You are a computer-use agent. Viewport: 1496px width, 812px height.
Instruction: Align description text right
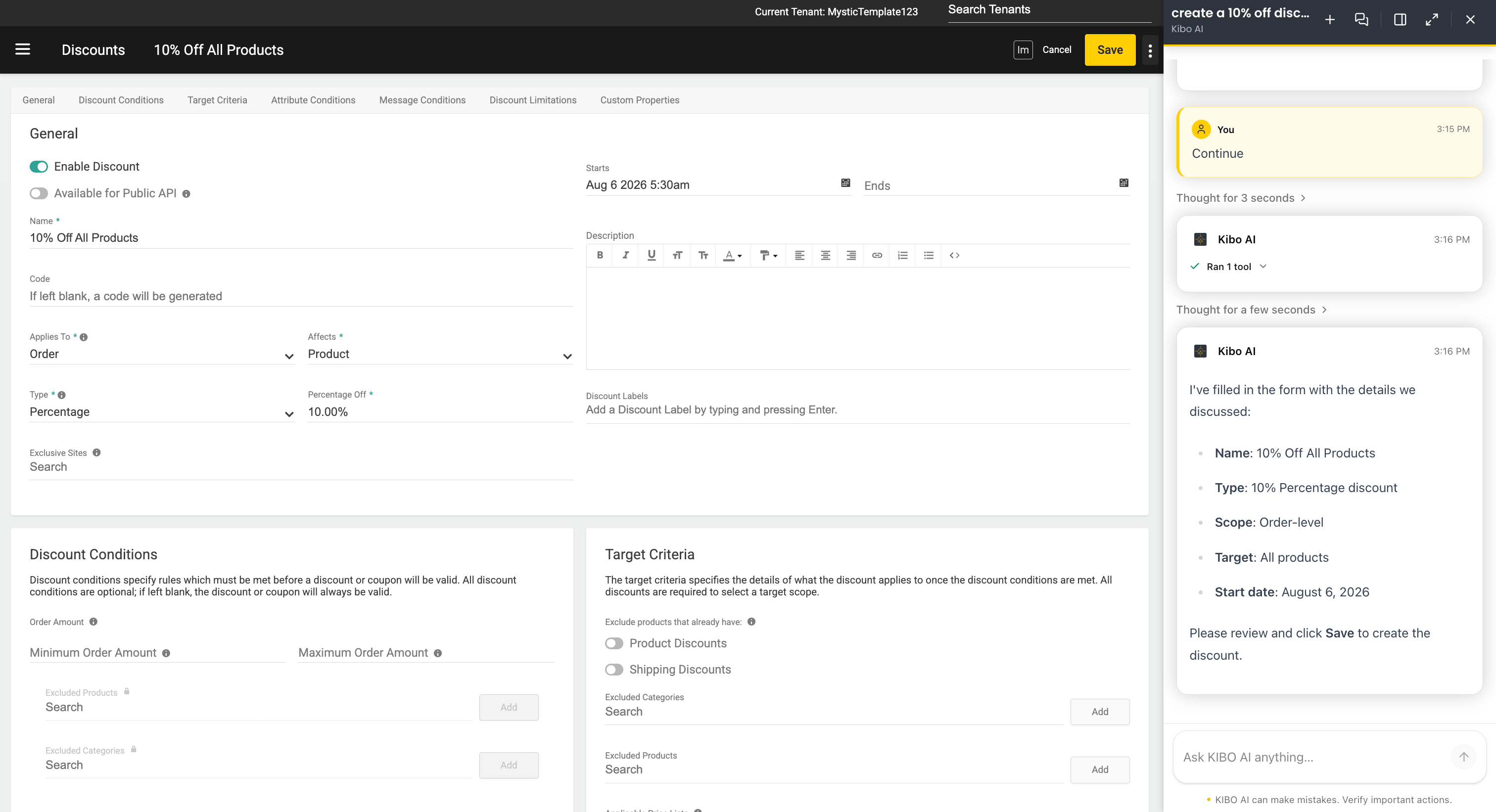851,255
